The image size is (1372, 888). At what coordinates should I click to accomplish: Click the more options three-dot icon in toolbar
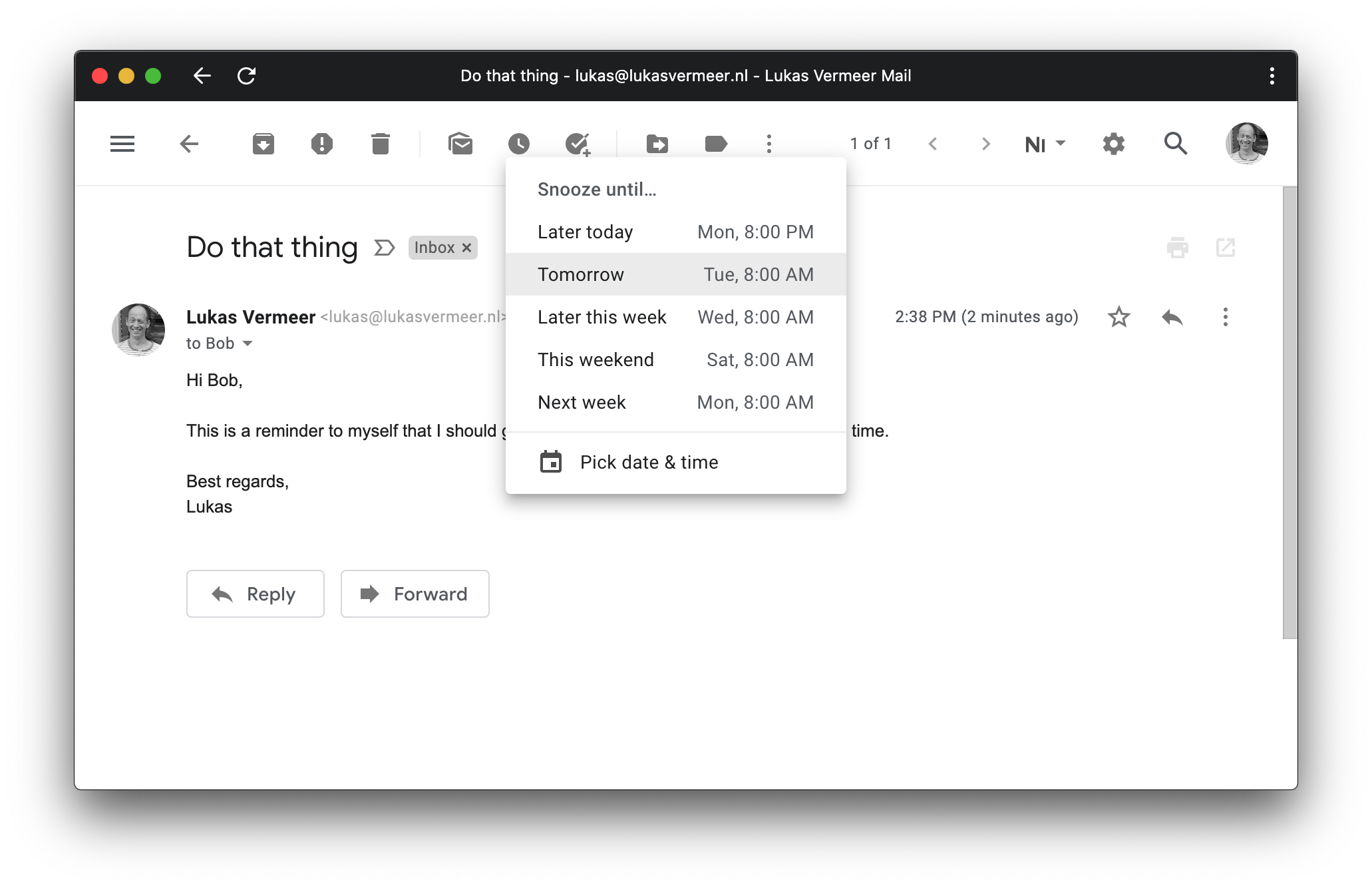tap(768, 143)
